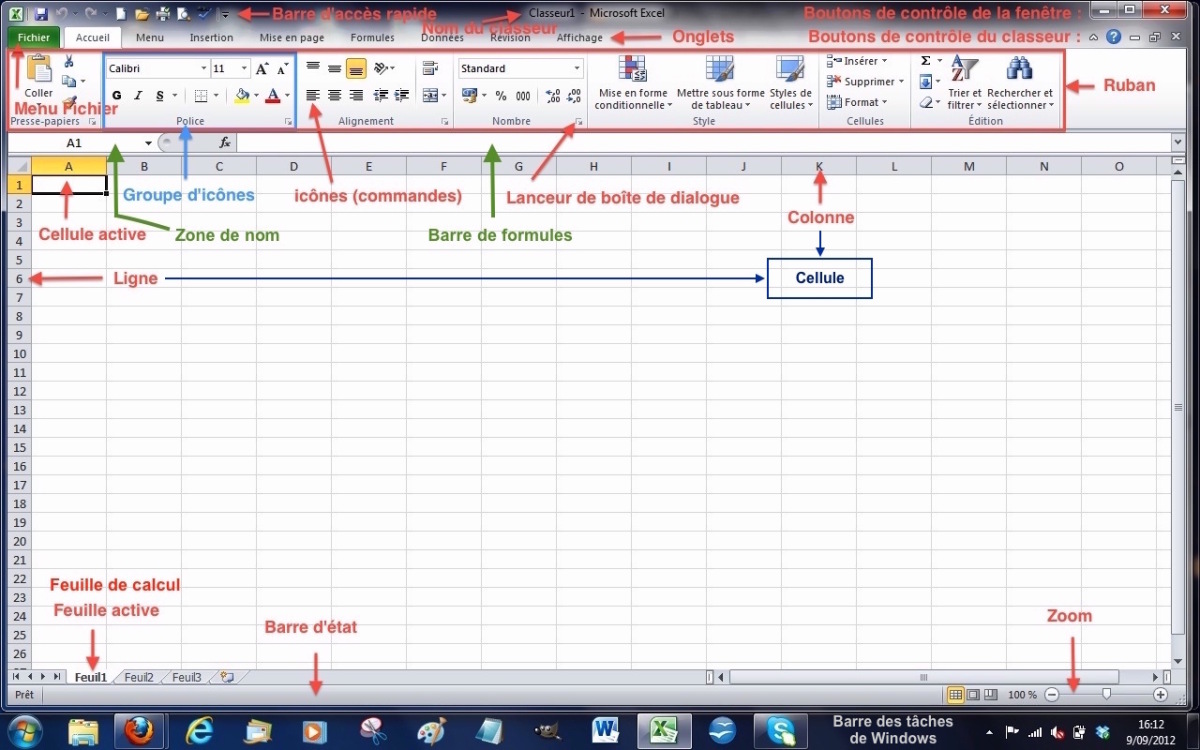Click the Name Box showing A1
The height and width of the screenshot is (750, 1200).
pyautogui.click(x=81, y=143)
